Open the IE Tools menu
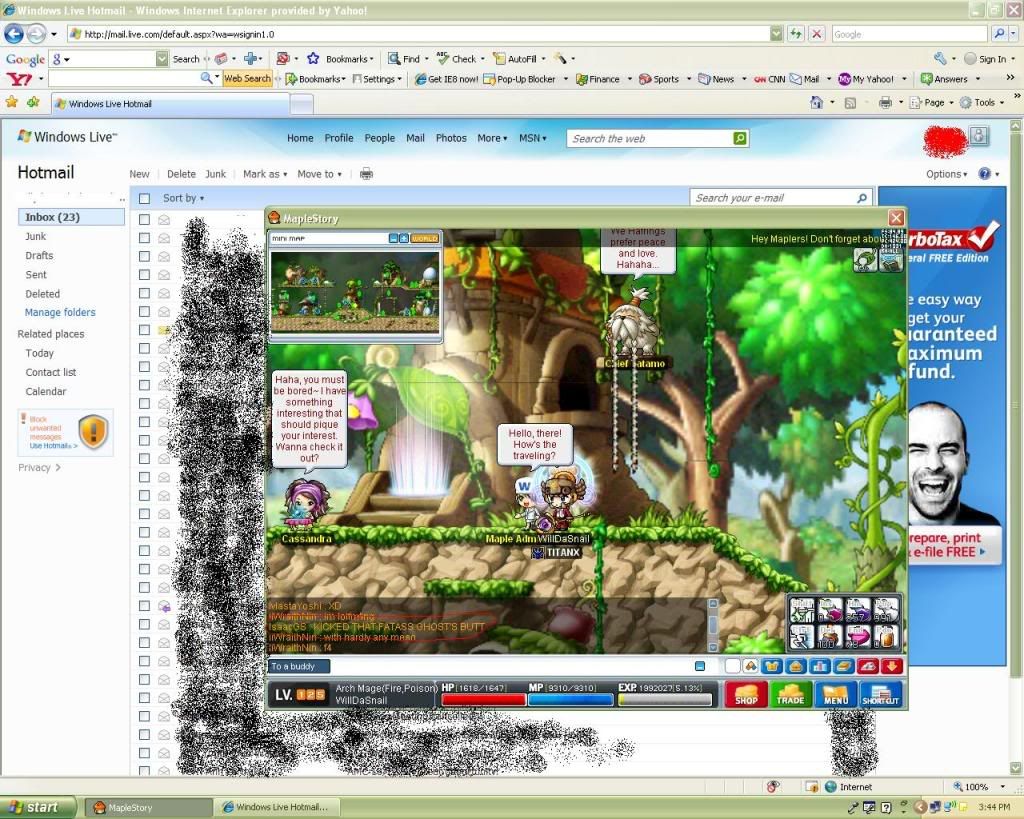The image size is (1024, 819). tap(982, 103)
